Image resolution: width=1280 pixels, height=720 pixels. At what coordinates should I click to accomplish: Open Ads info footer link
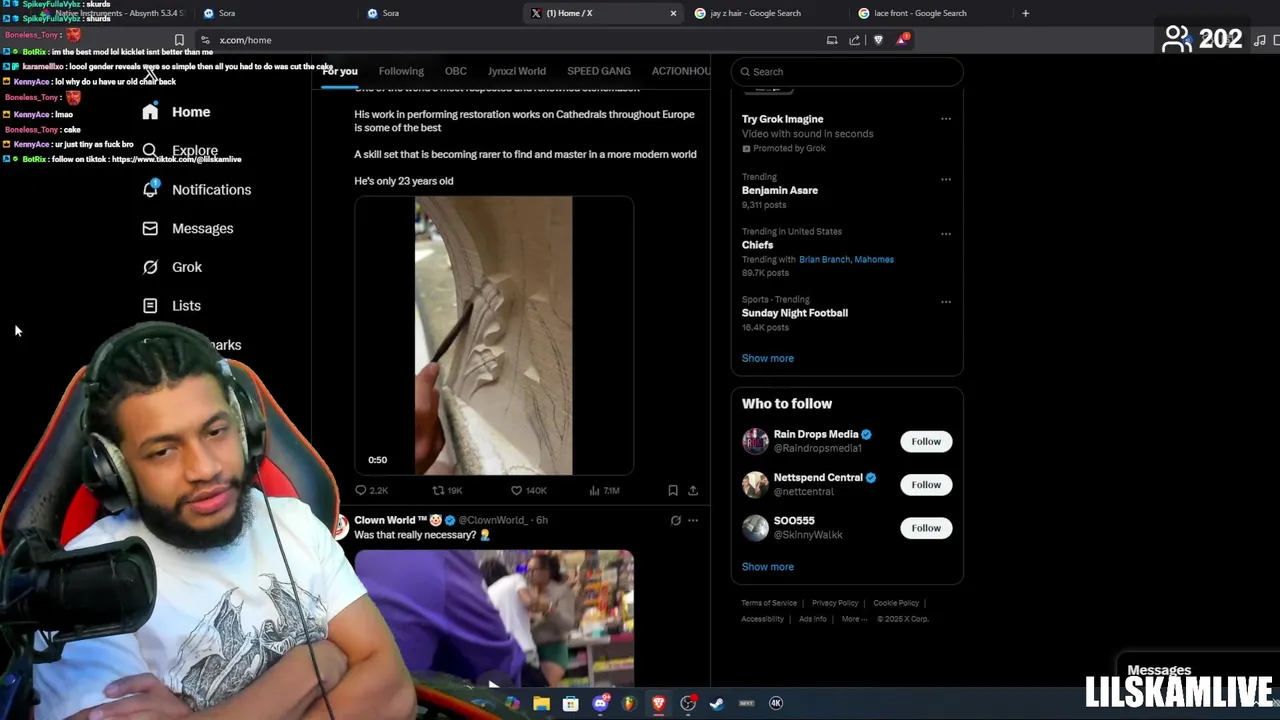(813, 619)
